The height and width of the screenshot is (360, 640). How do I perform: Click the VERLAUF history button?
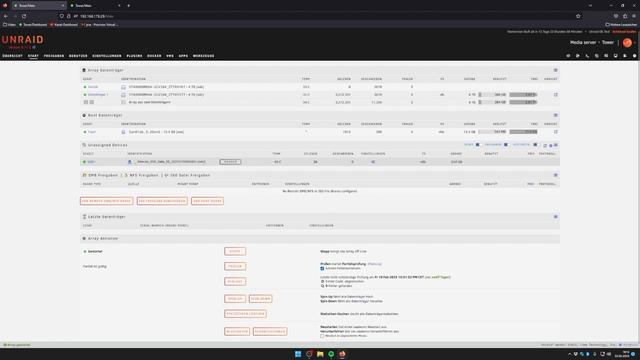click(x=235, y=282)
